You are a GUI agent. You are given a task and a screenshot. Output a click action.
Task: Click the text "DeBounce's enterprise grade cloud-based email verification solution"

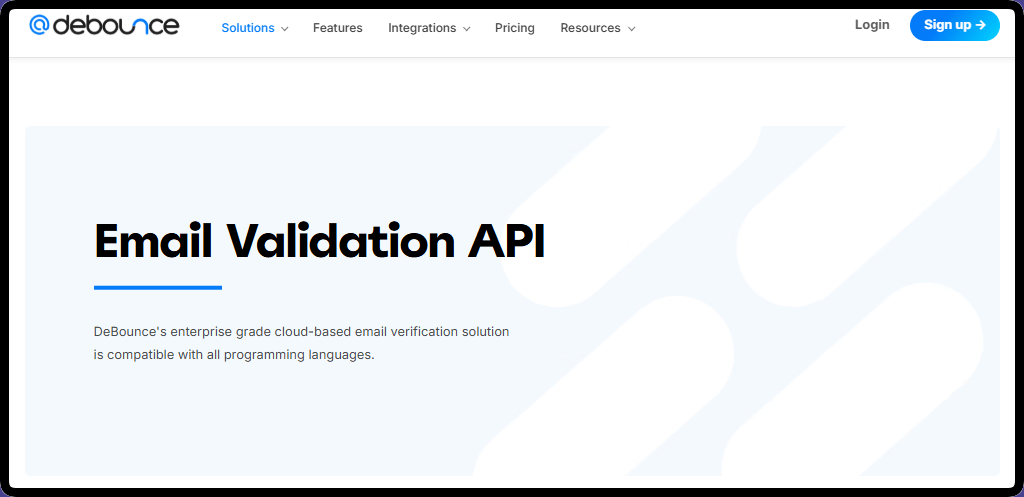(301, 332)
